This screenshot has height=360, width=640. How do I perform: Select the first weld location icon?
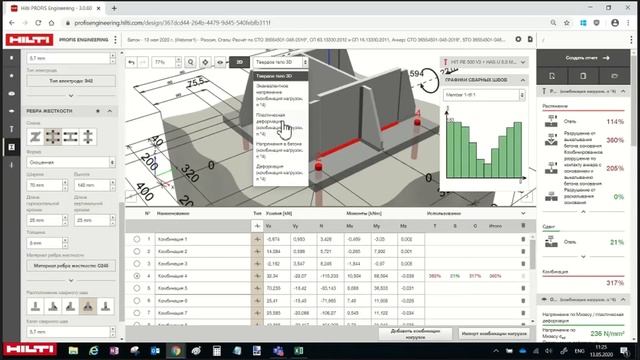36,306
